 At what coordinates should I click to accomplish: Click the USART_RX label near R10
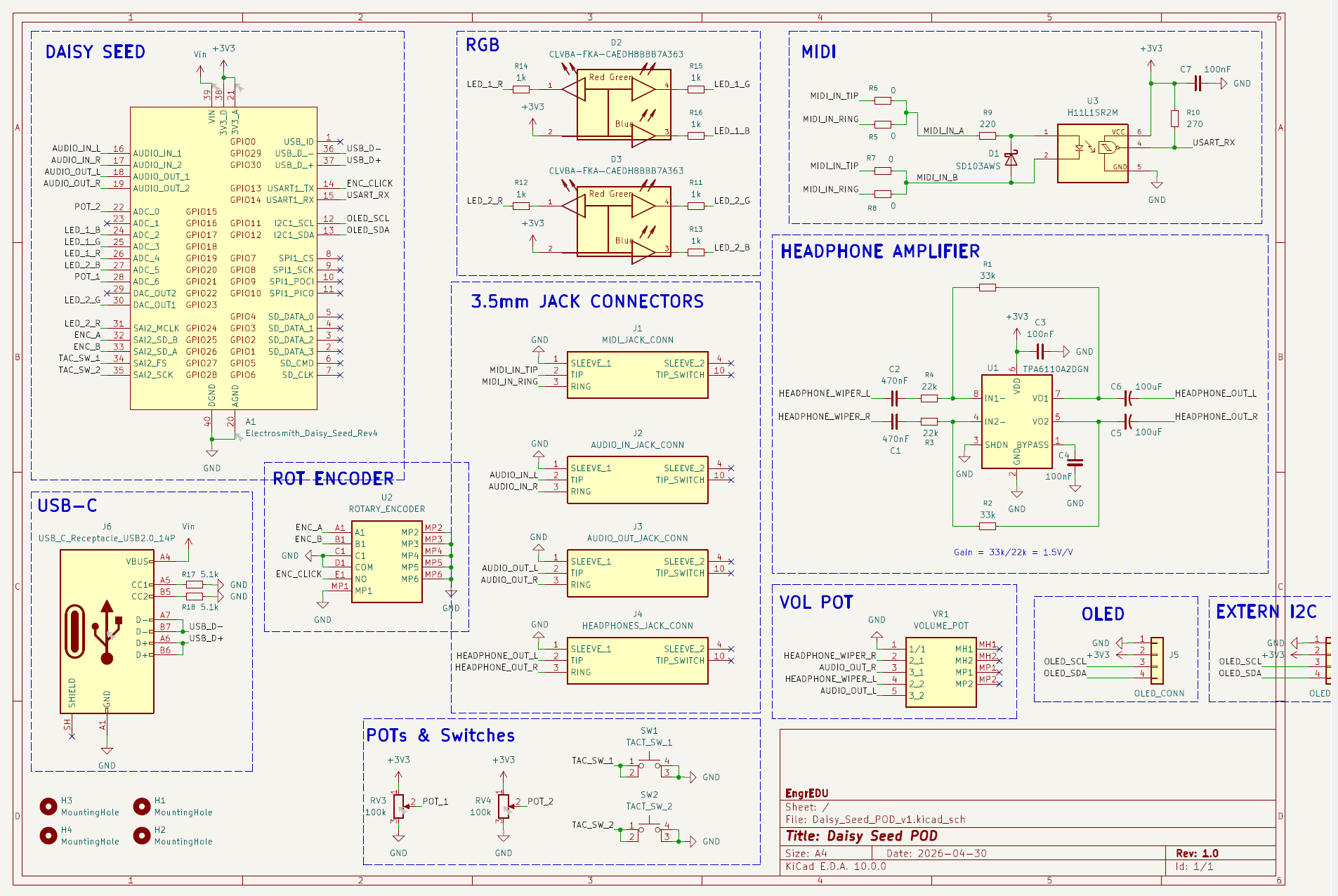coord(1214,143)
